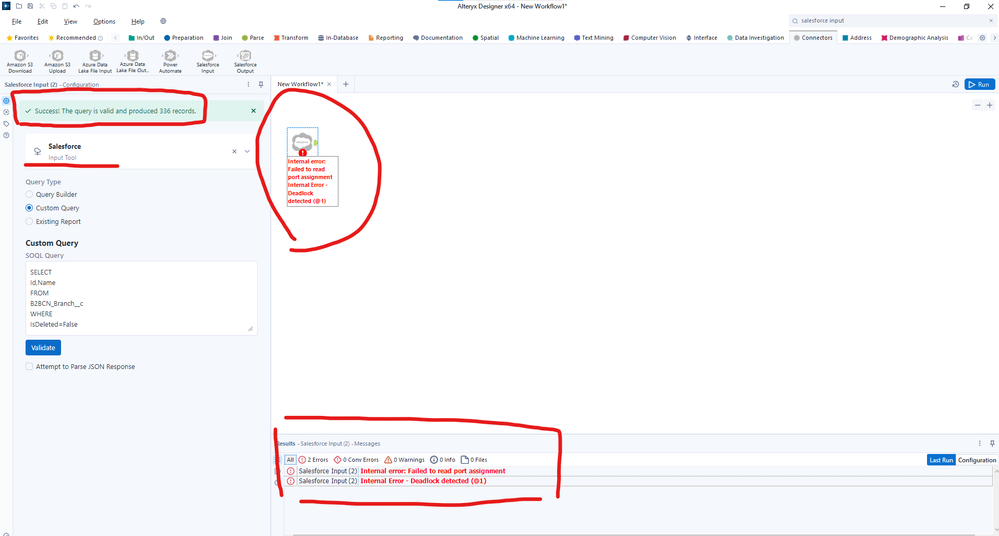Click help question icon in left sidebar

click(x=6, y=135)
